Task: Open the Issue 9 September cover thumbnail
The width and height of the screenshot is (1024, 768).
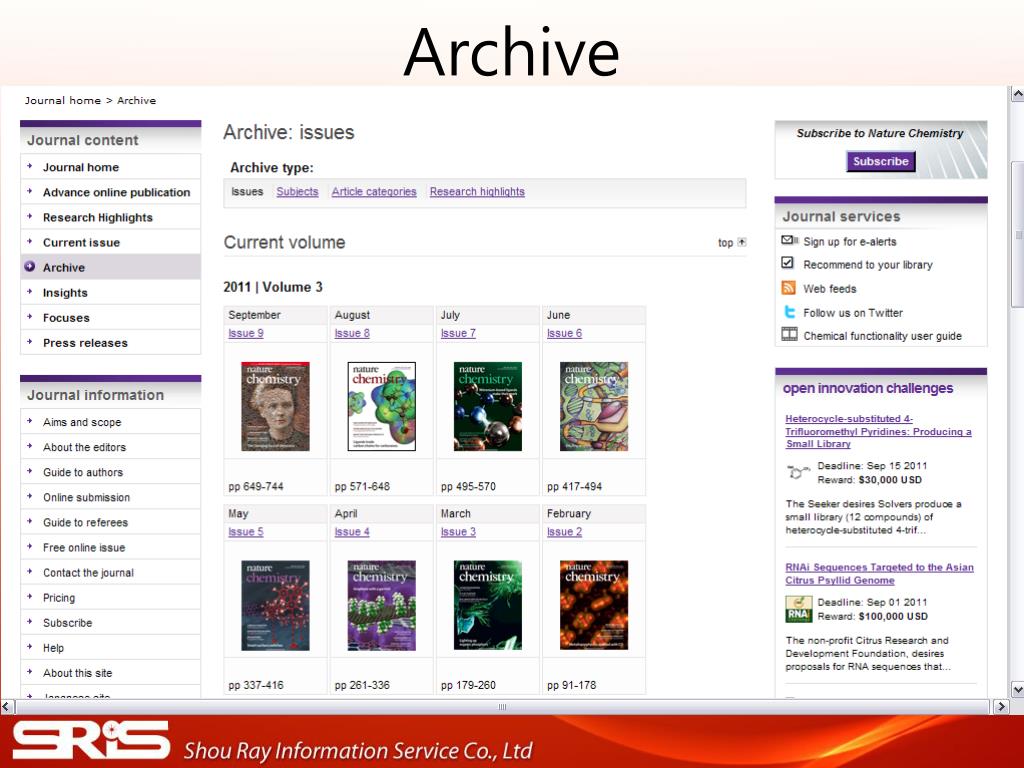Action: pos(275,406)
